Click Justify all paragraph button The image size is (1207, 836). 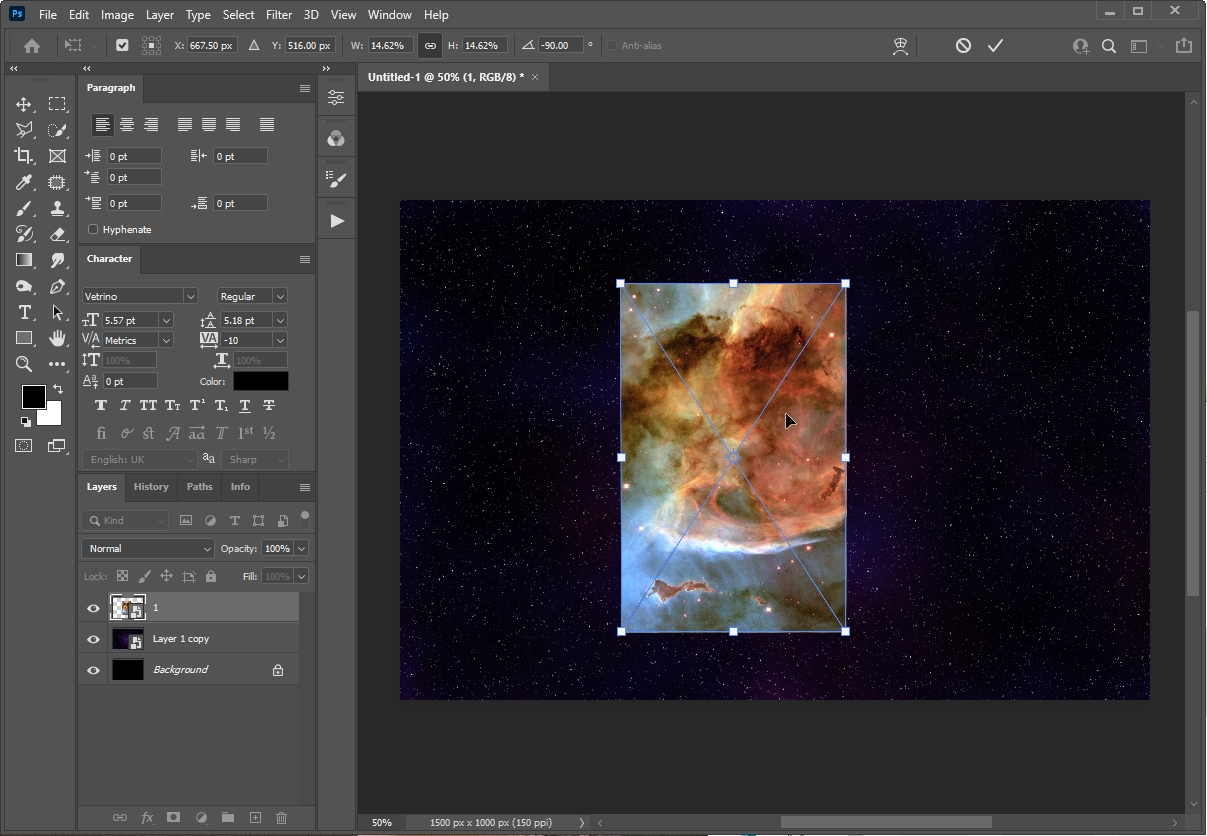pos(266,125)
